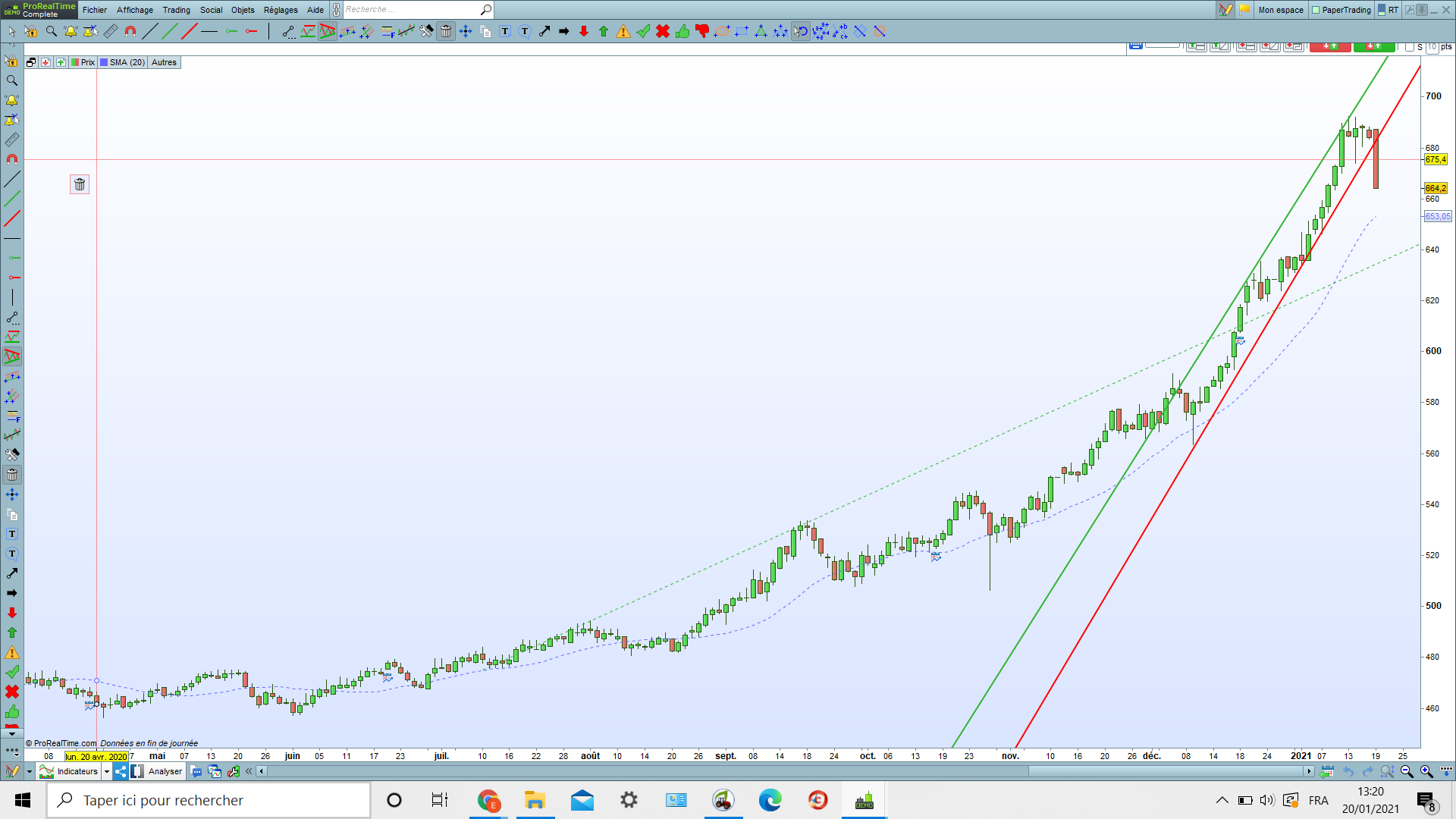Check the S checkbox beside pts field
Screen dimensions: 1456x819
[1409, 47]
